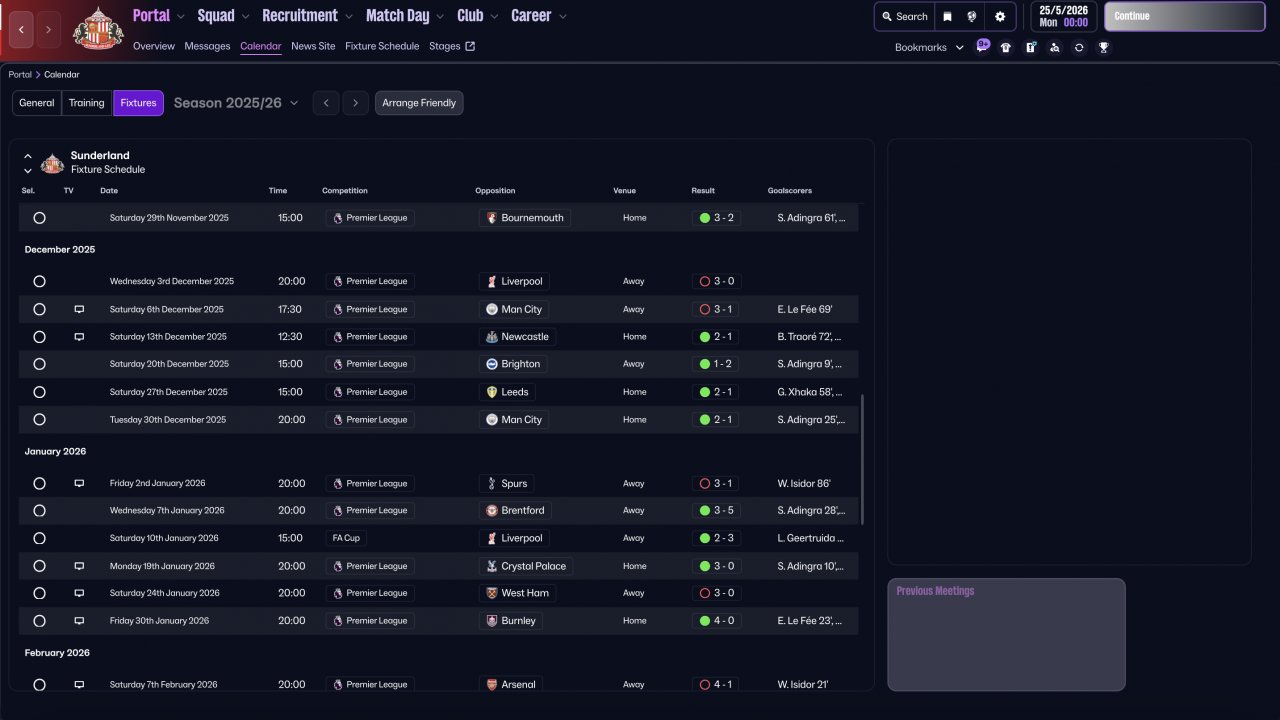Click the Newcastle club badge icon

coord(491,337)
